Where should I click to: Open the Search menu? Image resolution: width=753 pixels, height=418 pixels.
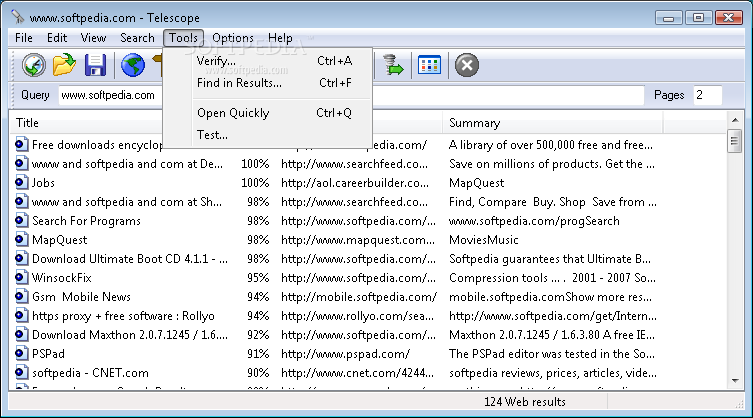point(137,37)
